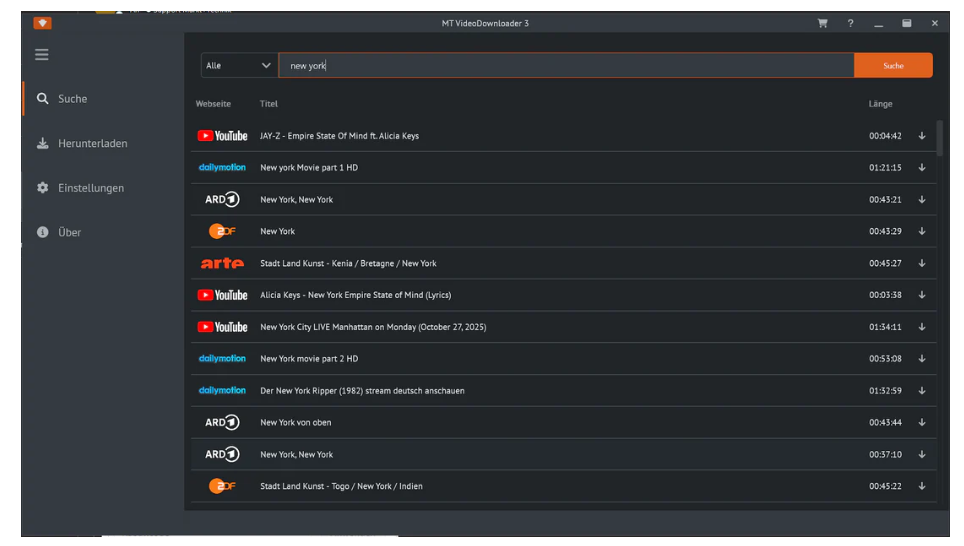Select title New York movie part 2 HD
Image resolution: width=964 pixels, height=546 pixels.
[x=309, y=358]
